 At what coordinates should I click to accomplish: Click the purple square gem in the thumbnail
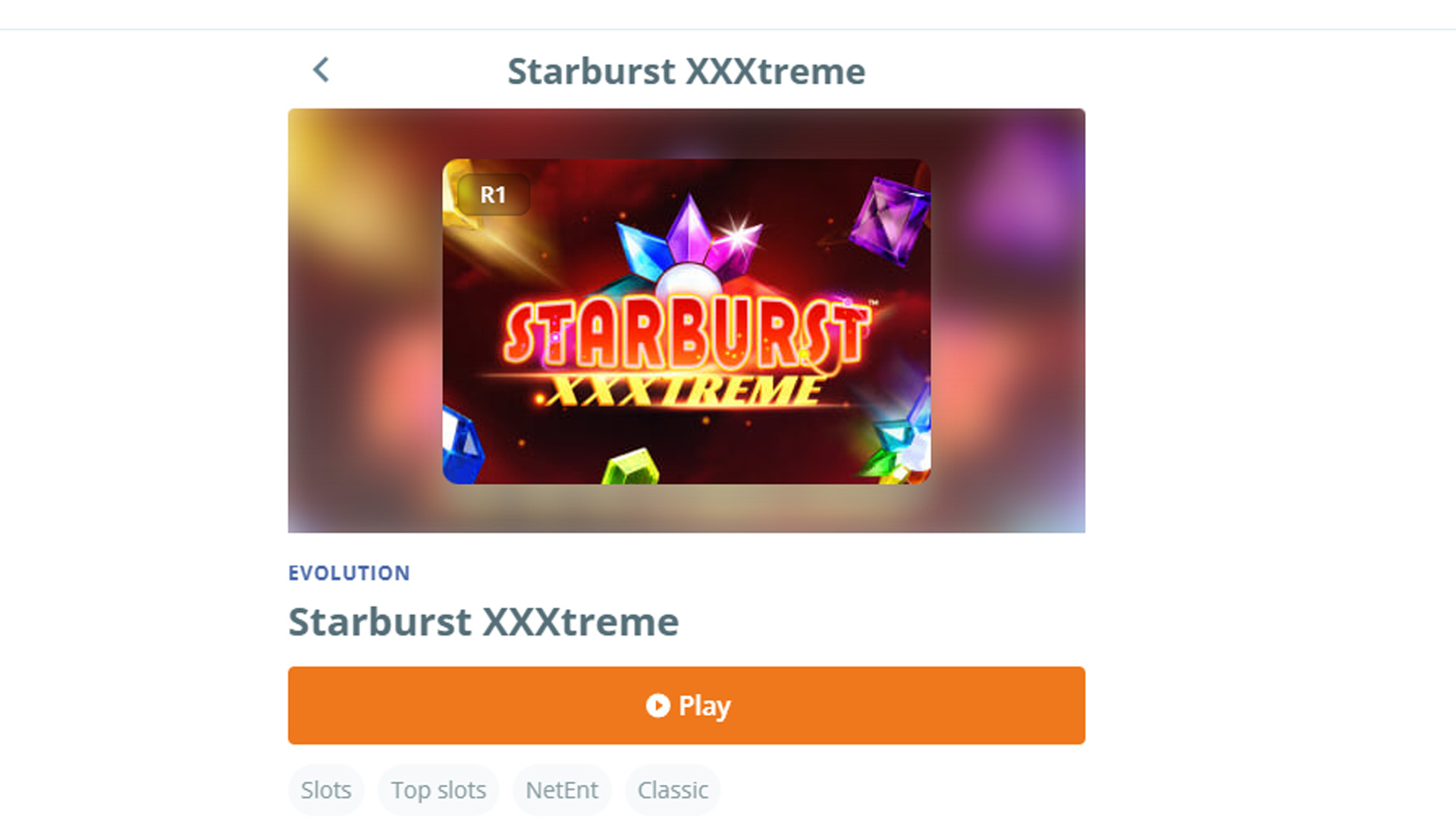click(888, 221)
